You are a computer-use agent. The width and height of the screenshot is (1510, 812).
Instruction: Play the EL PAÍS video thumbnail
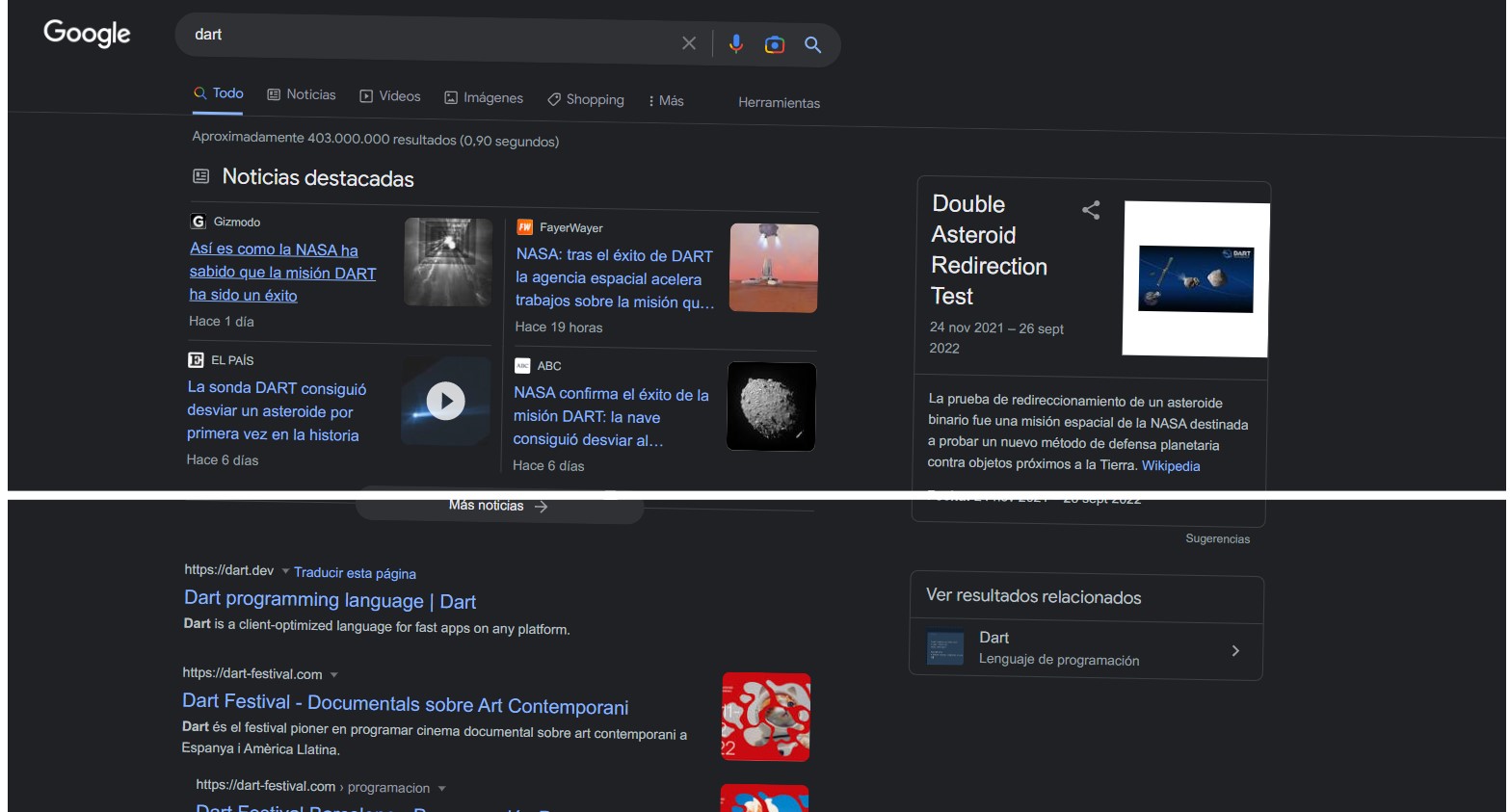point(445,402)
